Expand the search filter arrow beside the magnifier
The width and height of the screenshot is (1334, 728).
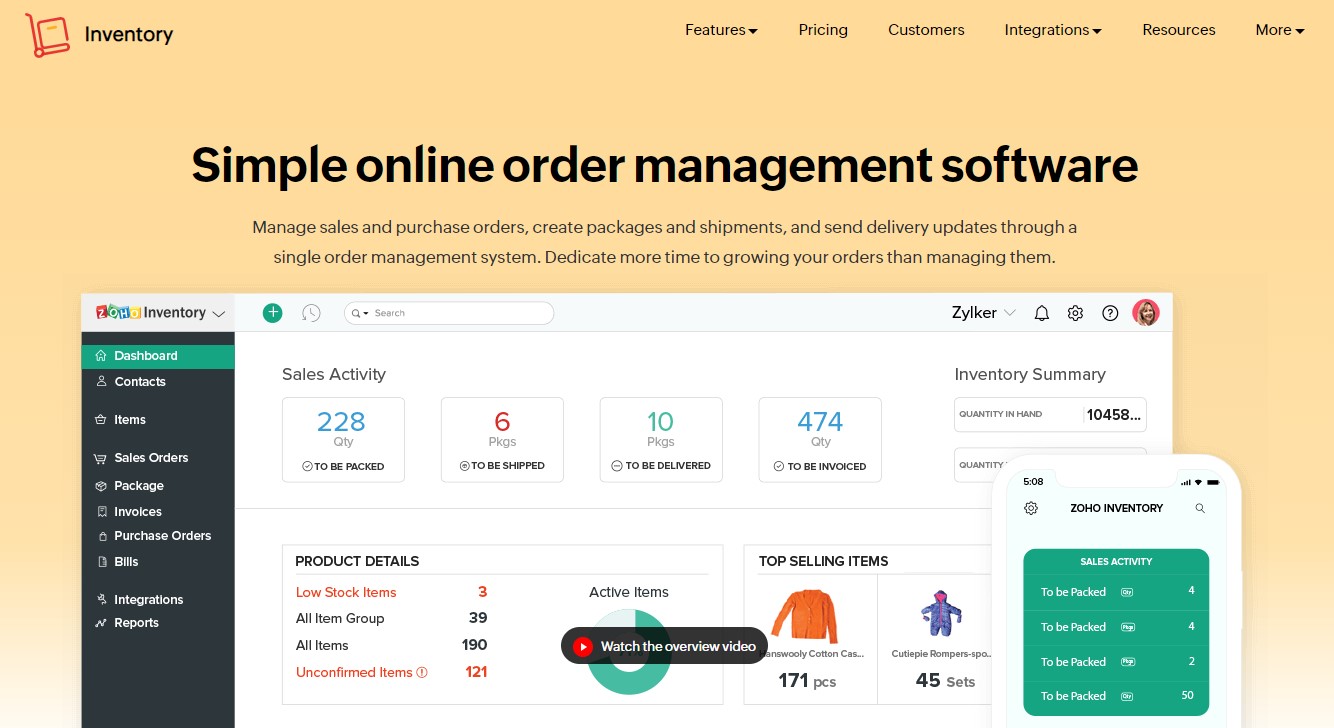tap(364, 312)
